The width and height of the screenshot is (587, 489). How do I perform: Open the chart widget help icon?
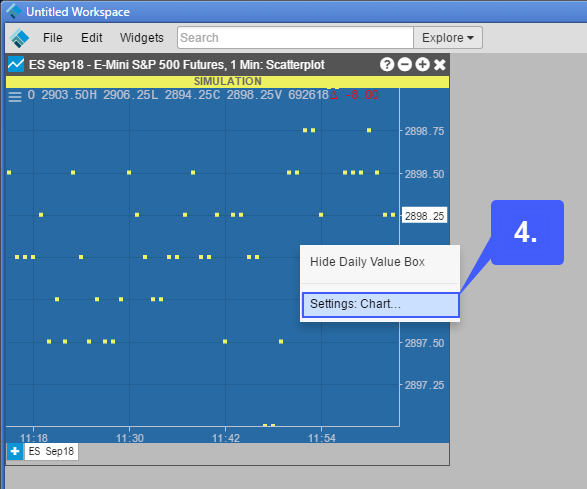387,64
